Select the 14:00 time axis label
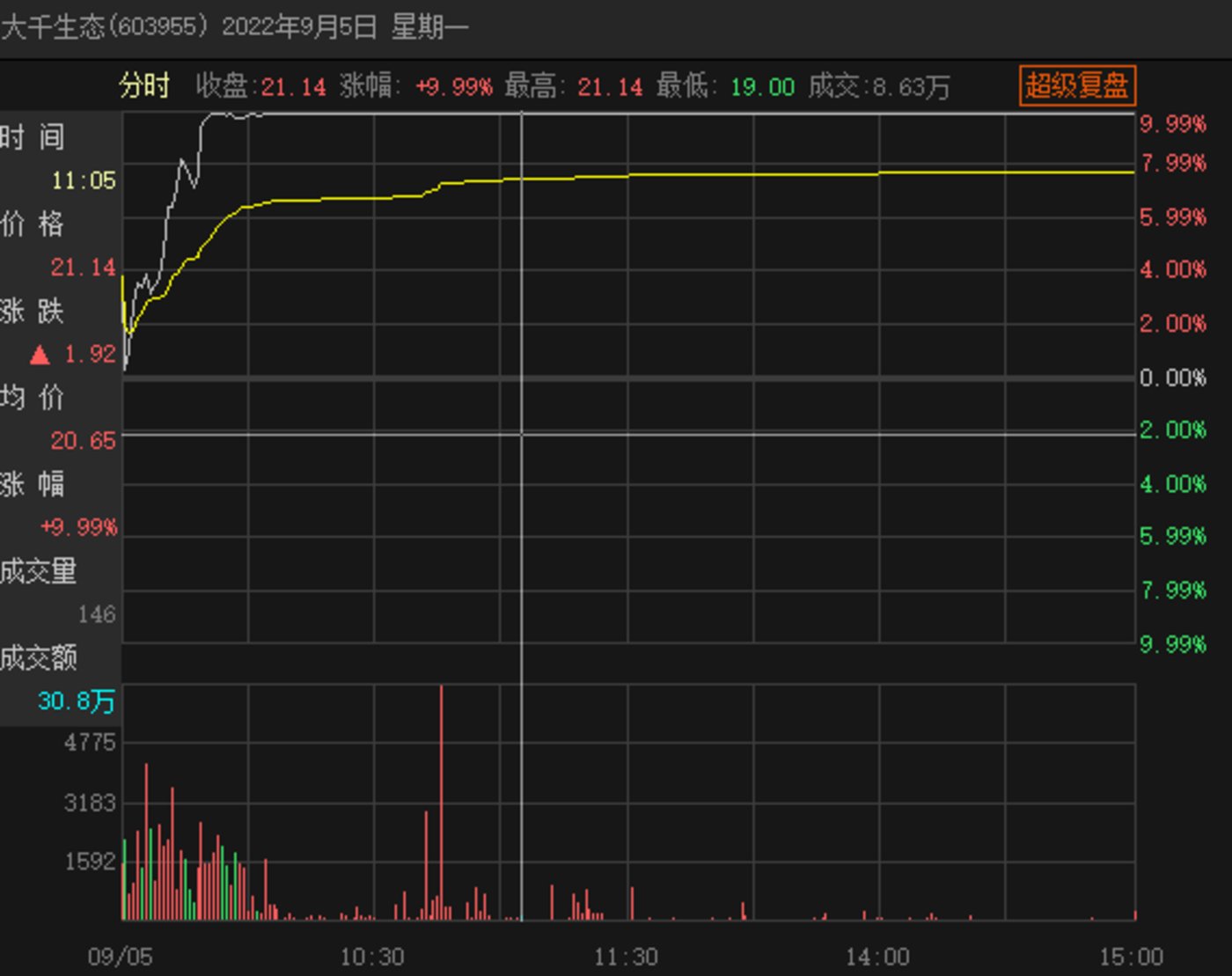 pos(877,957)
